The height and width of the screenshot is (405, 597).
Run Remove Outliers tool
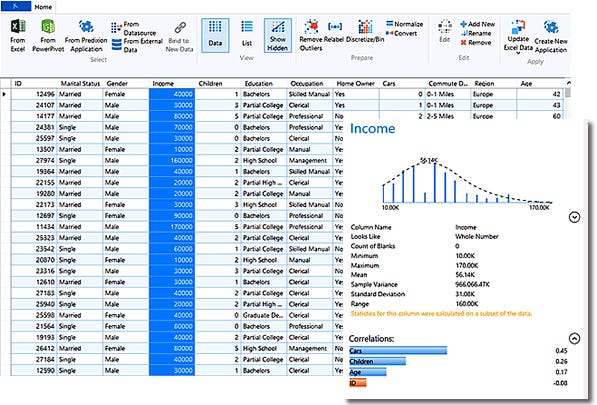point(311,35)
